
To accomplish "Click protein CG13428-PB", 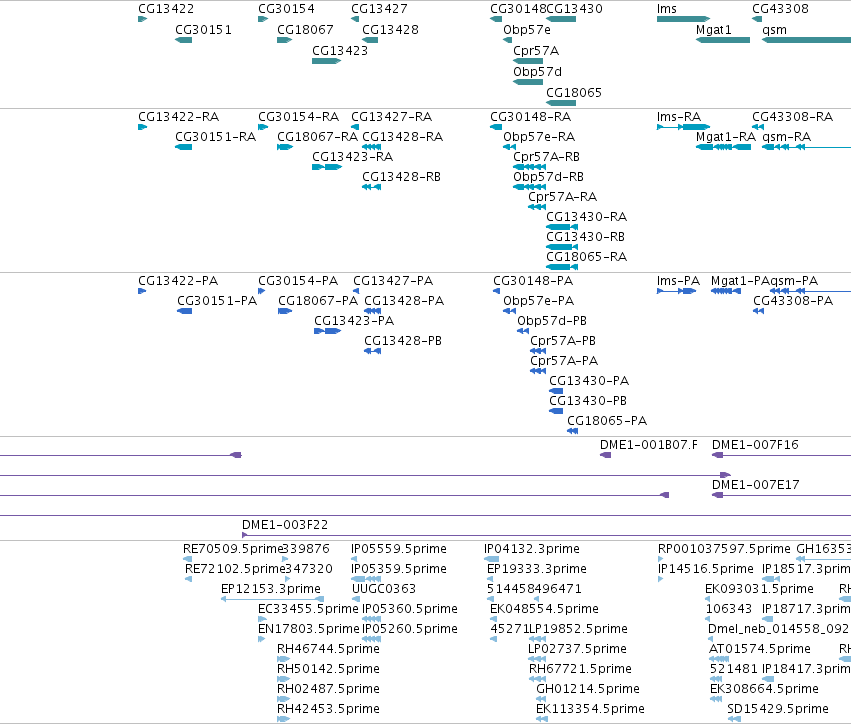I will coord(372,351).
